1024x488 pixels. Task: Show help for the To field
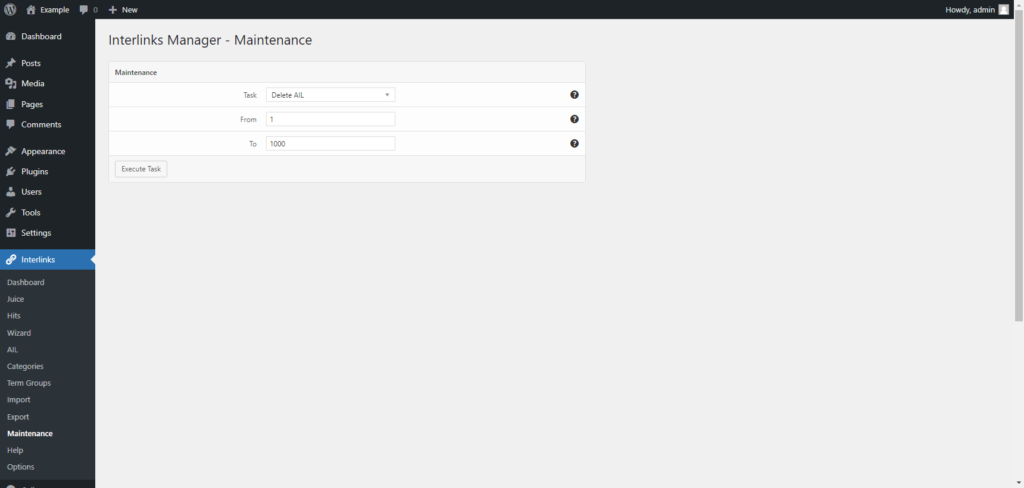[x=574, y=144]
